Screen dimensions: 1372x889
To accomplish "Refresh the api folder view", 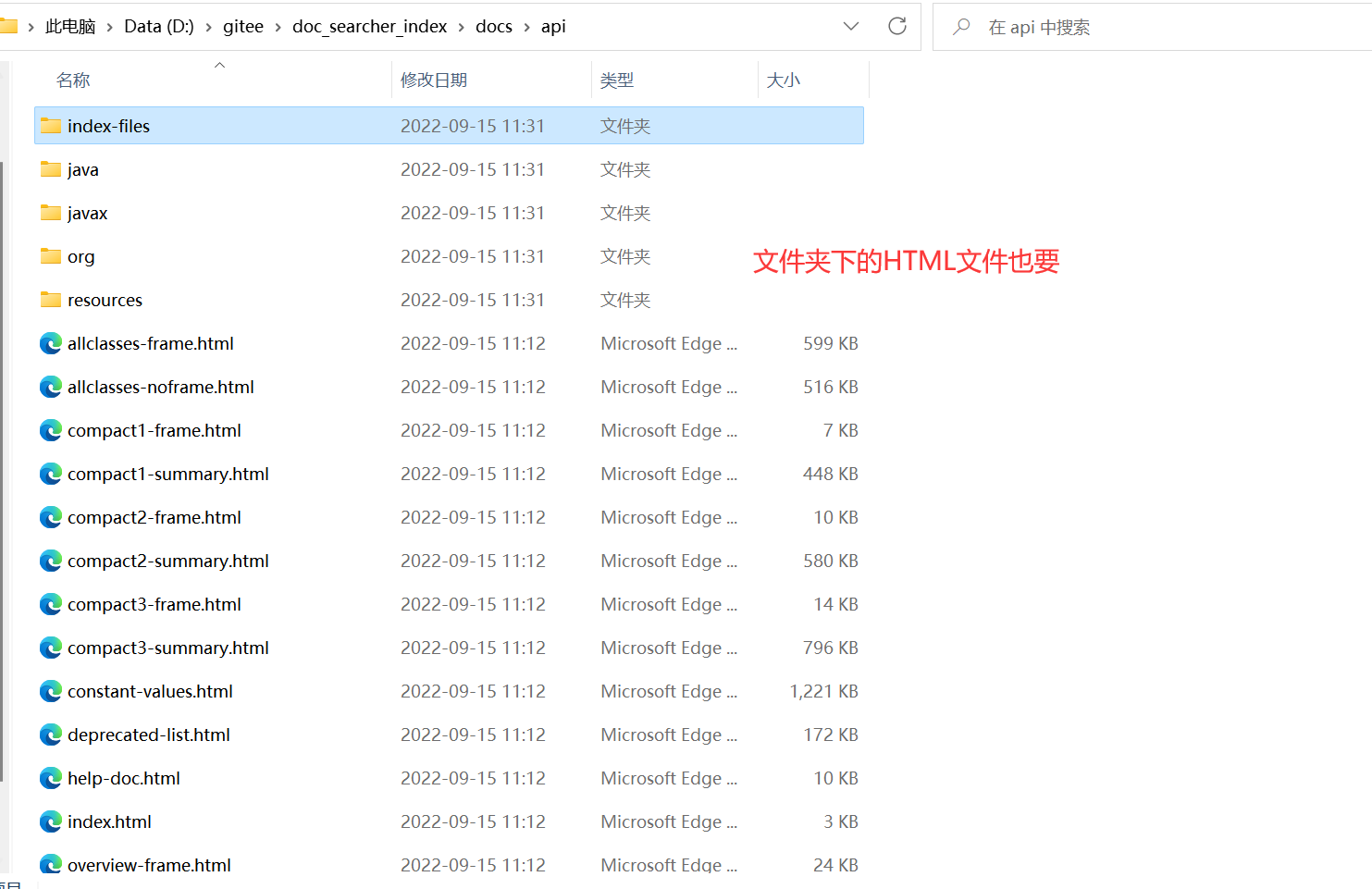I will pyautogui.click(x=897, y=26).
